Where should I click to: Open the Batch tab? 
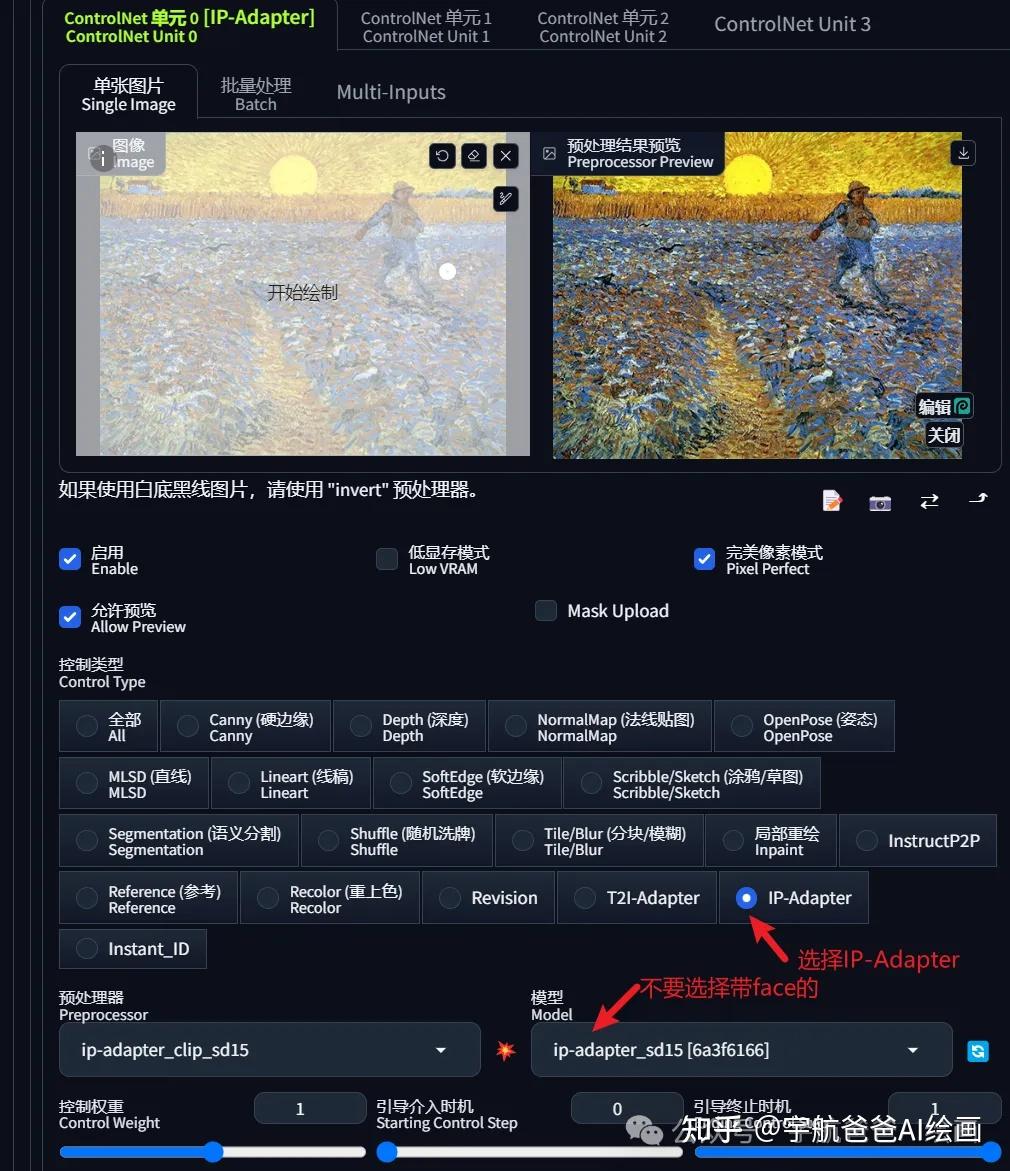coord(256,93)
